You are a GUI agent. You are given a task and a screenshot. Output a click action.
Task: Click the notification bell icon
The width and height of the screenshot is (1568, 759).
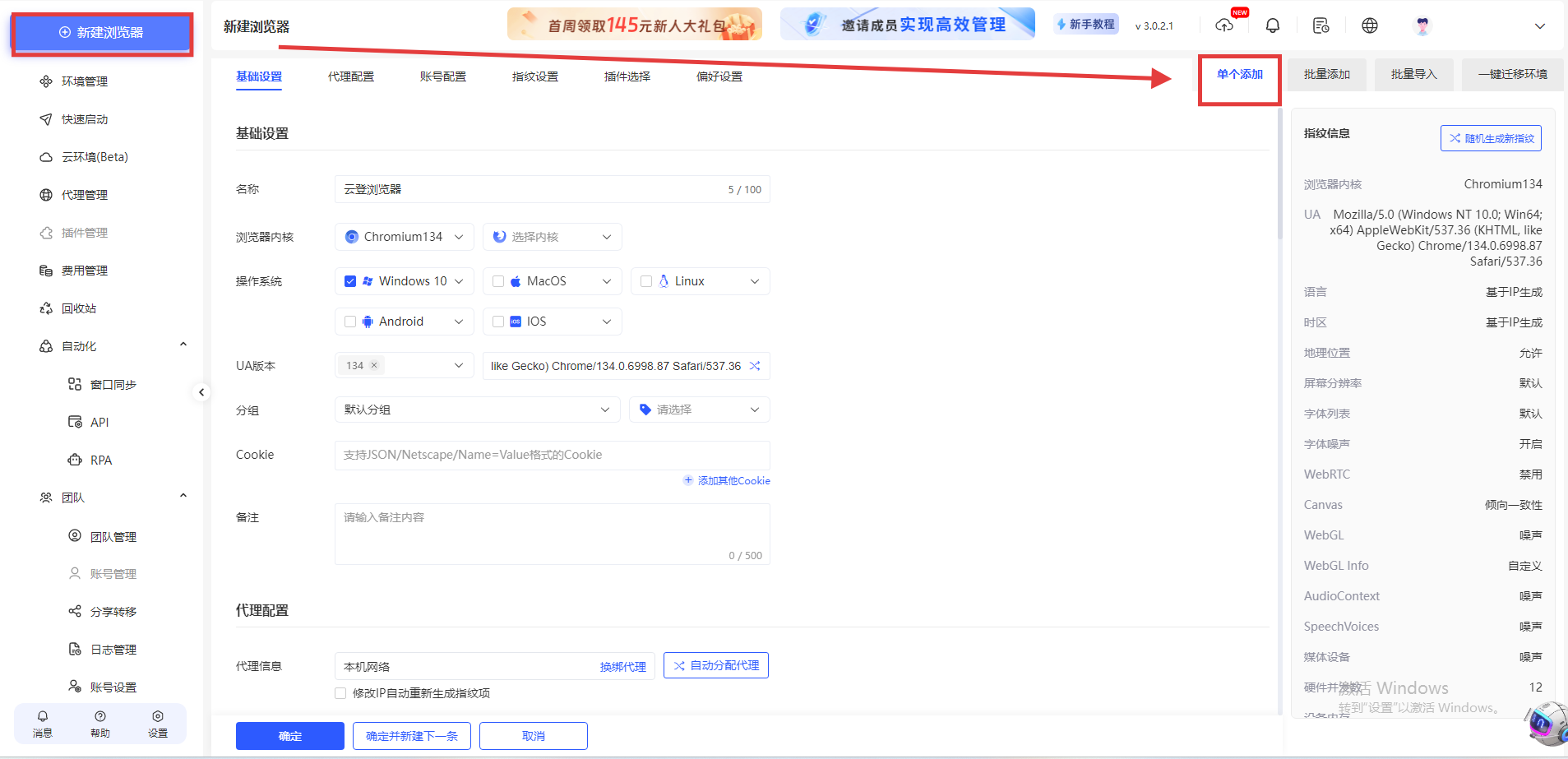click(1272, 25)
